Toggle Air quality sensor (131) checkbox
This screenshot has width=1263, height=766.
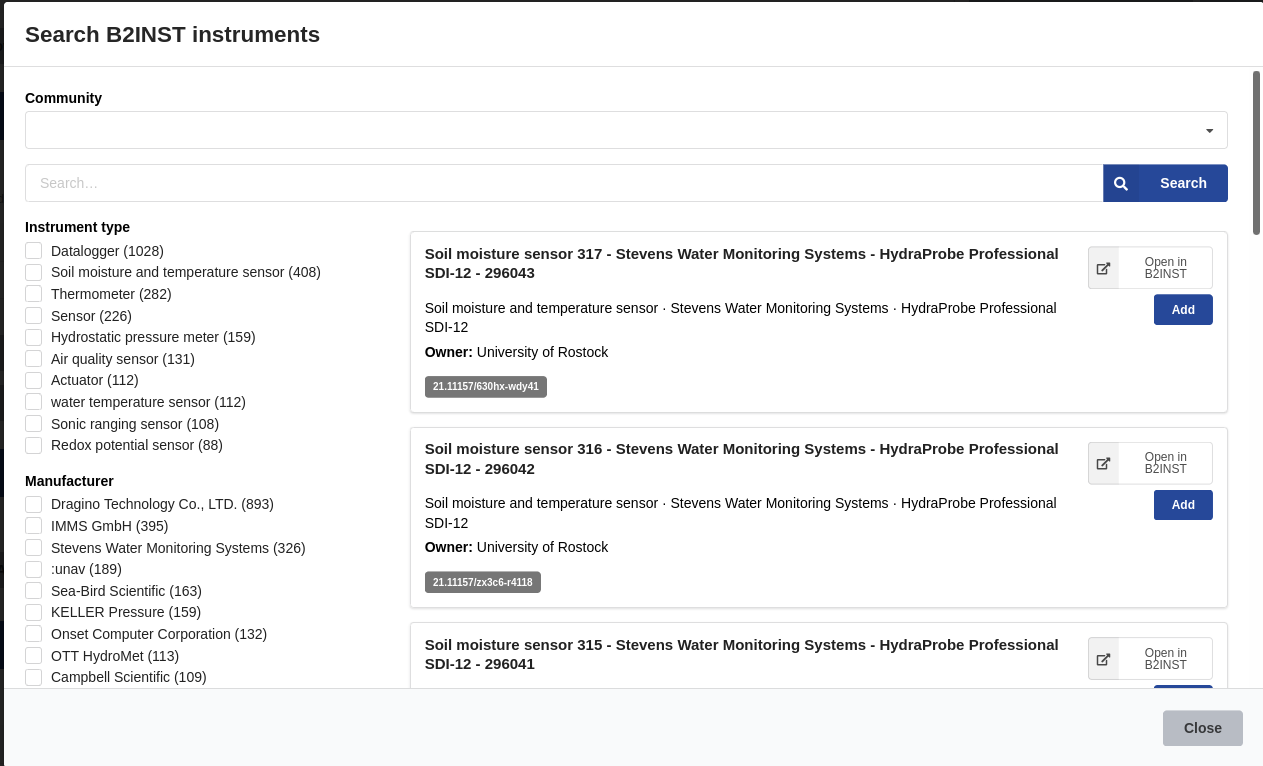tap(34, 359)
